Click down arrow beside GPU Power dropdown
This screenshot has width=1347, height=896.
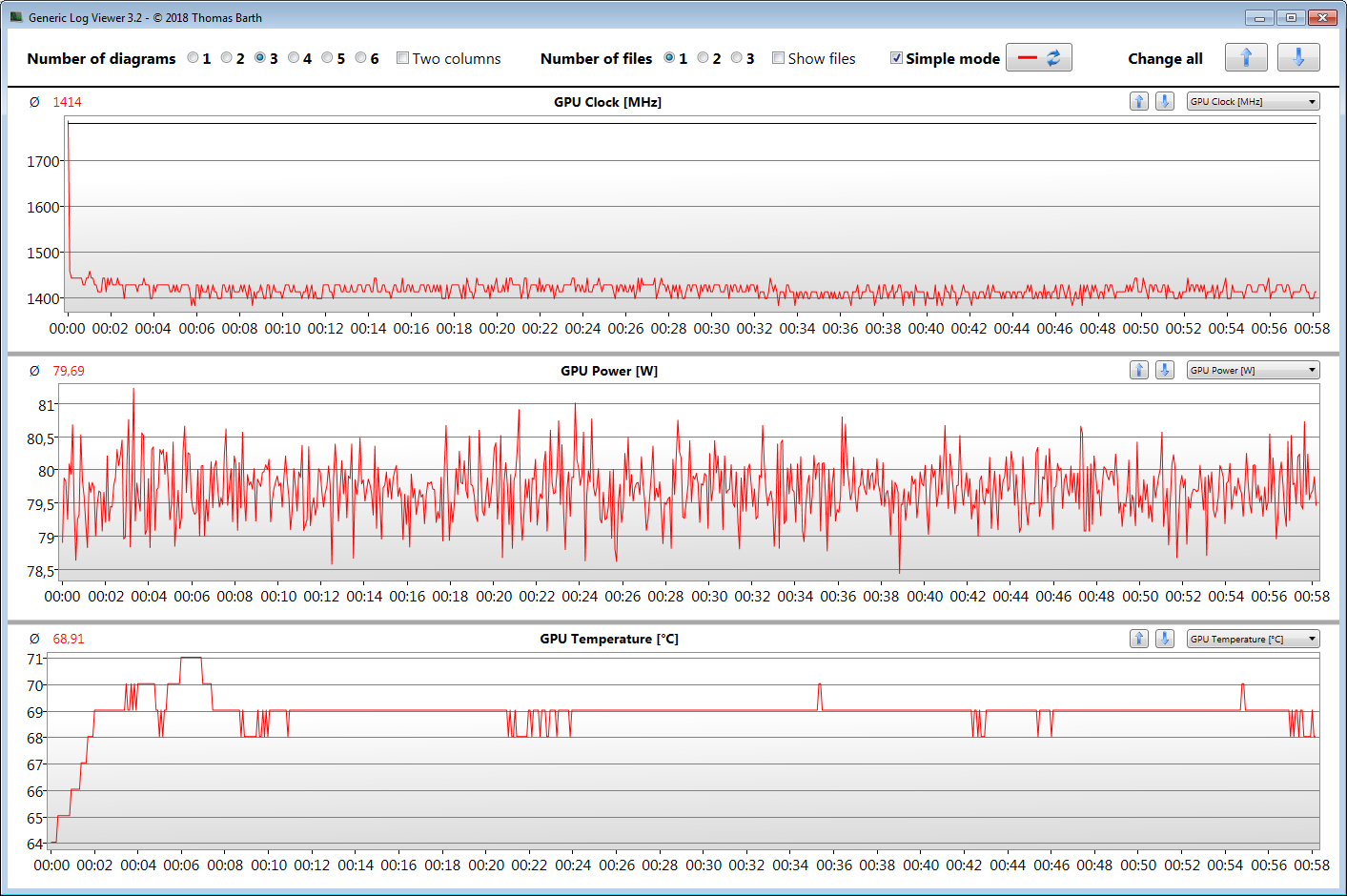[1165, 370]
